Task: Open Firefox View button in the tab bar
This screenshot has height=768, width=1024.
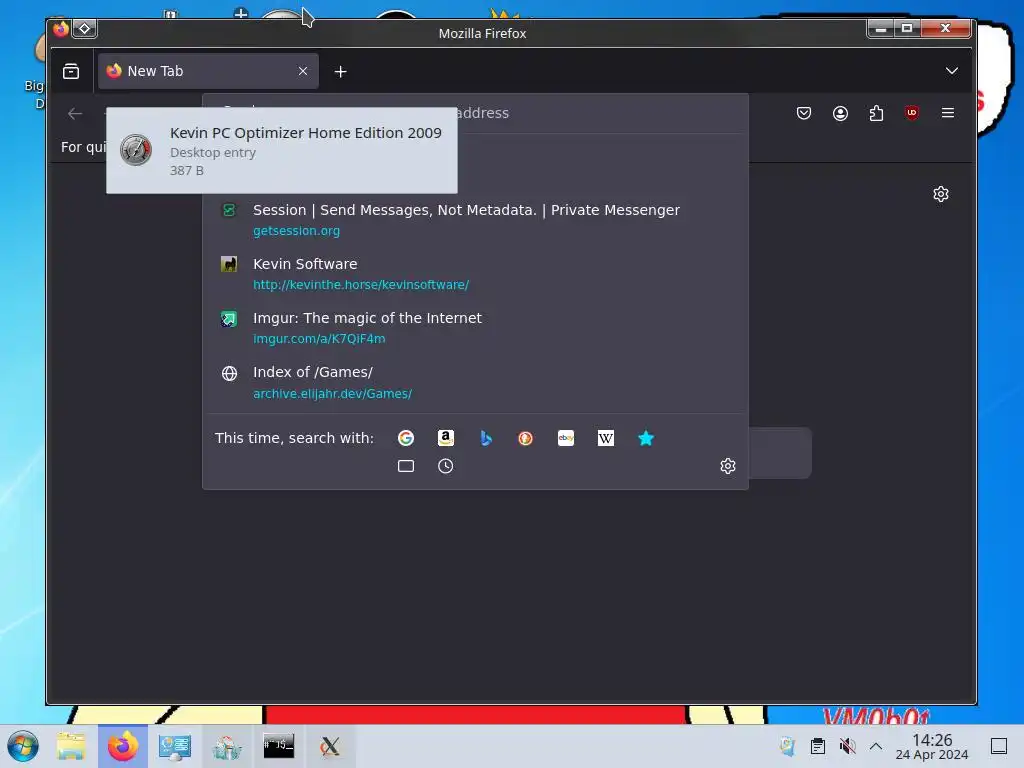Action: (x=71, y=71)
